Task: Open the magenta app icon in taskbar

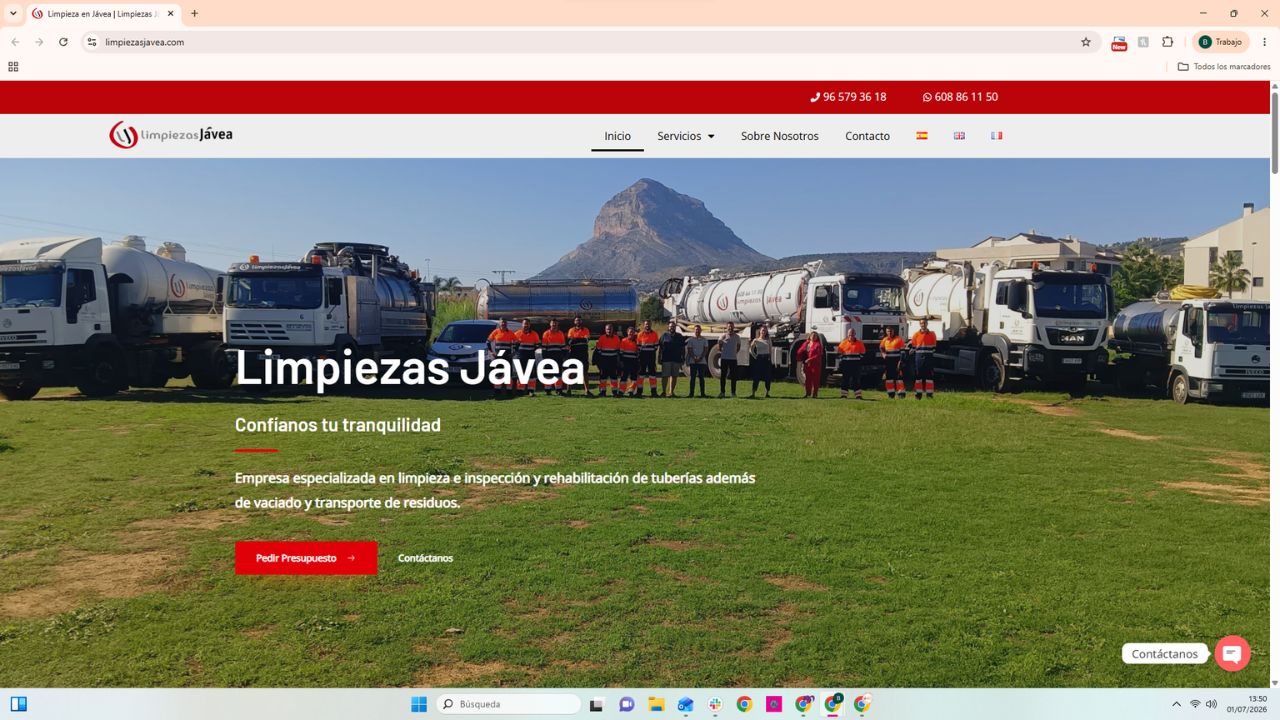Action: coord(774,704)
